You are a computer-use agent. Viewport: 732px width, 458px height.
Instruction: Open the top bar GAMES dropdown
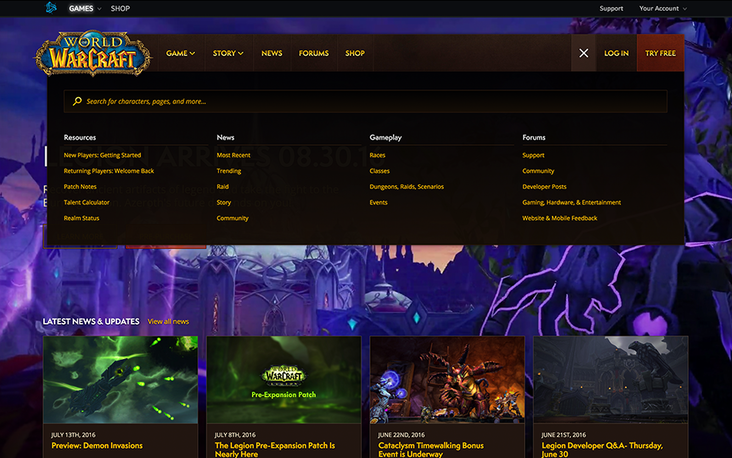click(84, 8)
